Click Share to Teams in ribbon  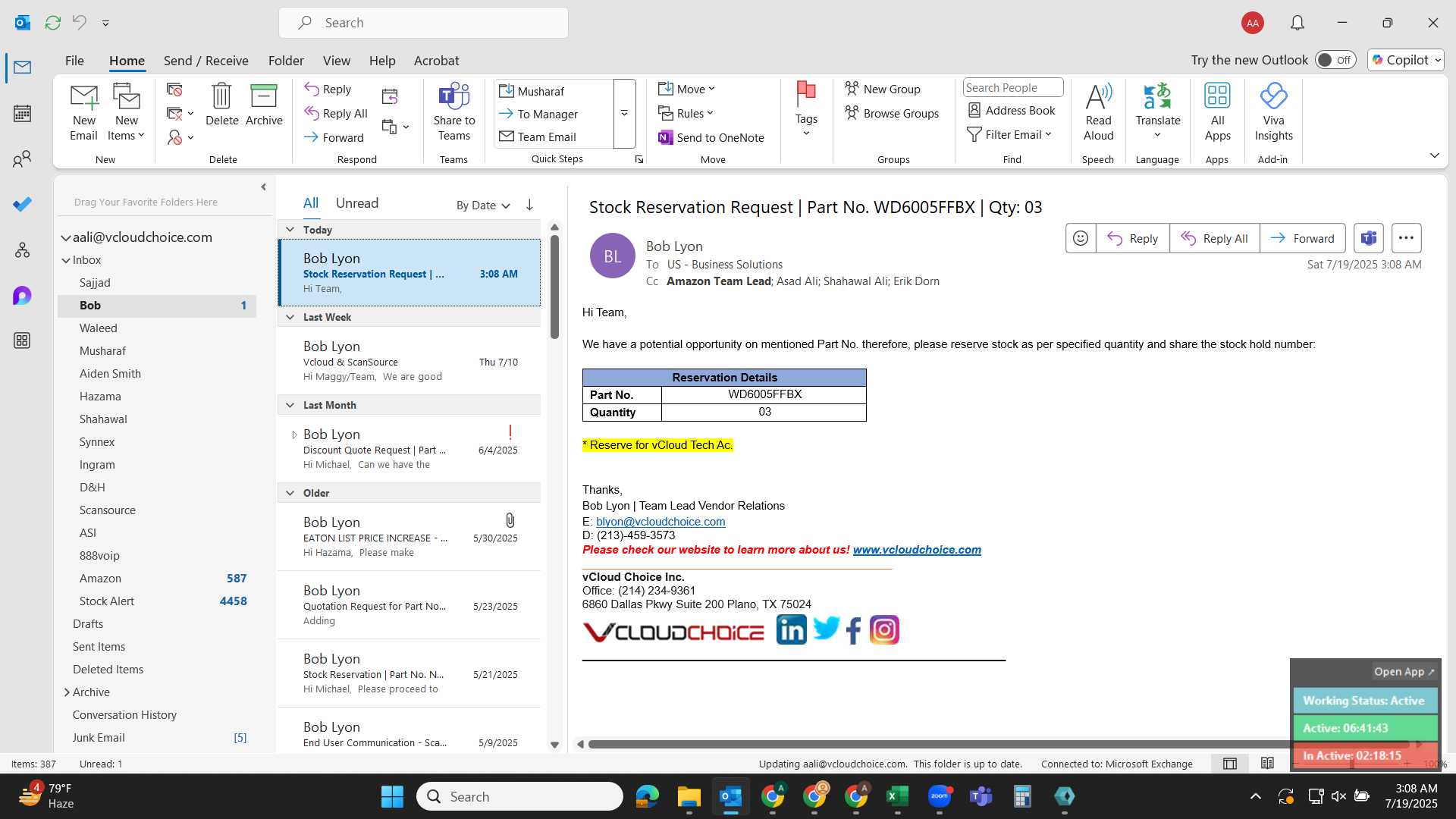point(453,113)
